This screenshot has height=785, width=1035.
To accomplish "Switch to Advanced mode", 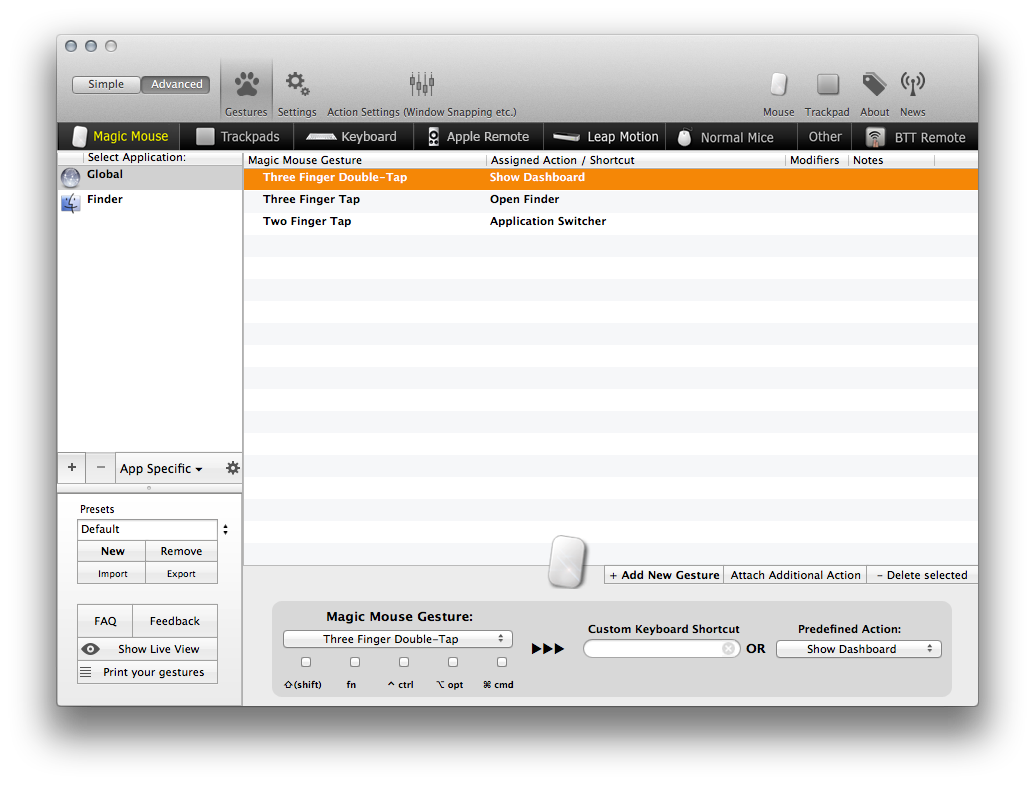I will tap(176, 85).
